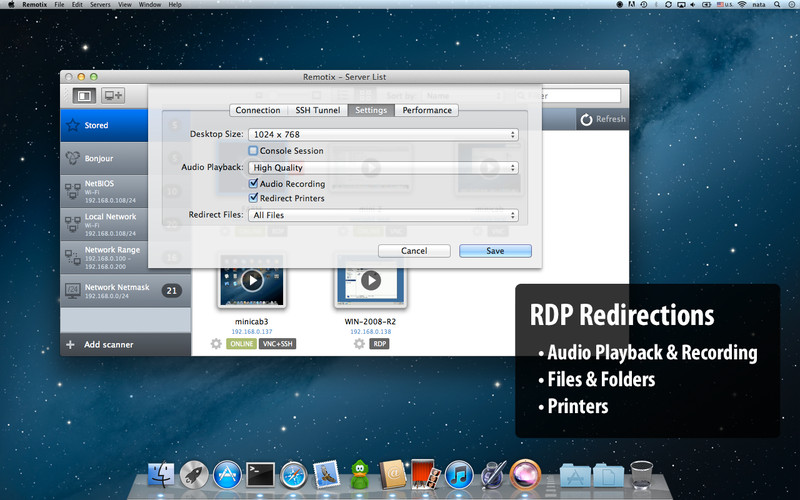Open Adium green duck icon in Dock
Viewport: 800px width, 500px height.
[360, 474]
